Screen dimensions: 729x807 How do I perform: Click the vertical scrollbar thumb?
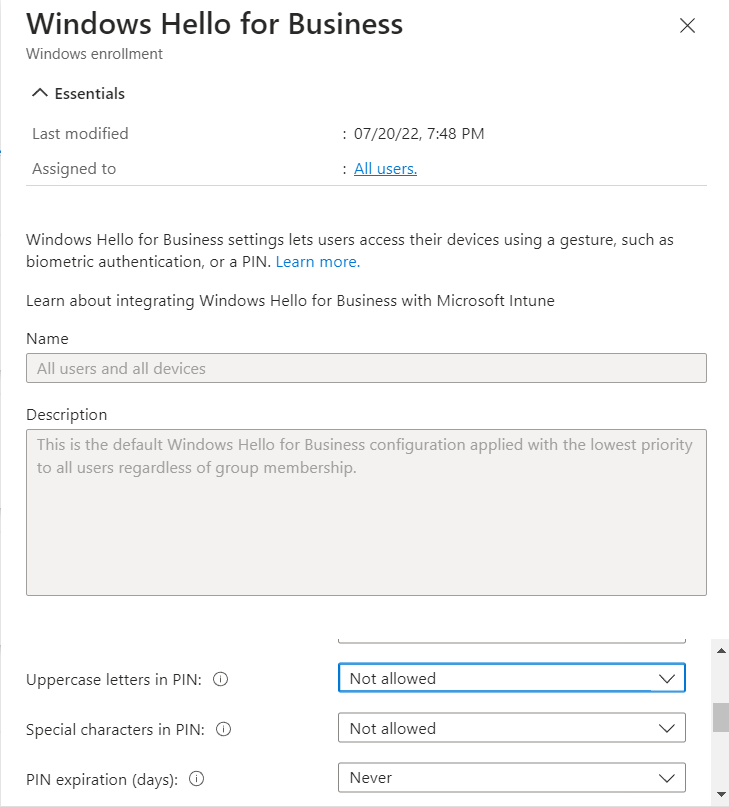click(x=721, y=717)
